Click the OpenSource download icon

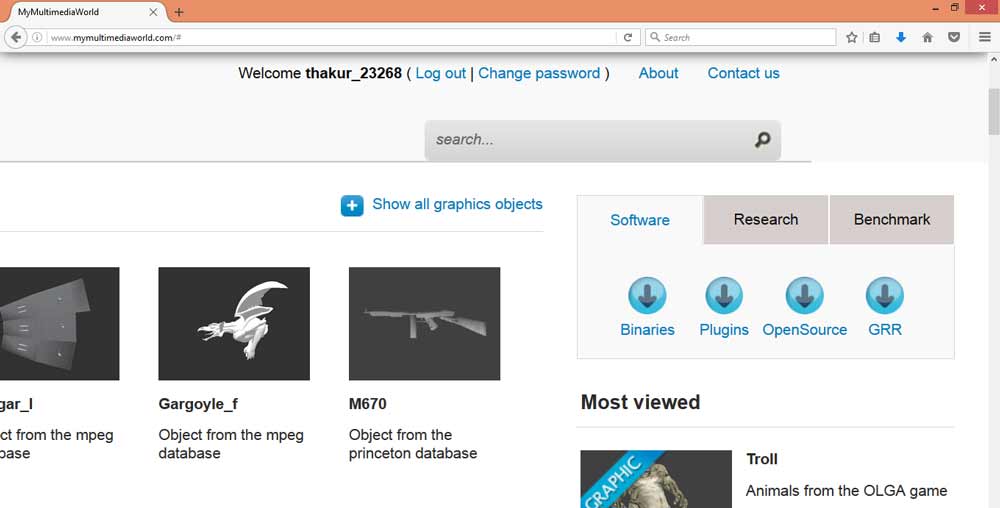(x=804, y=296)
